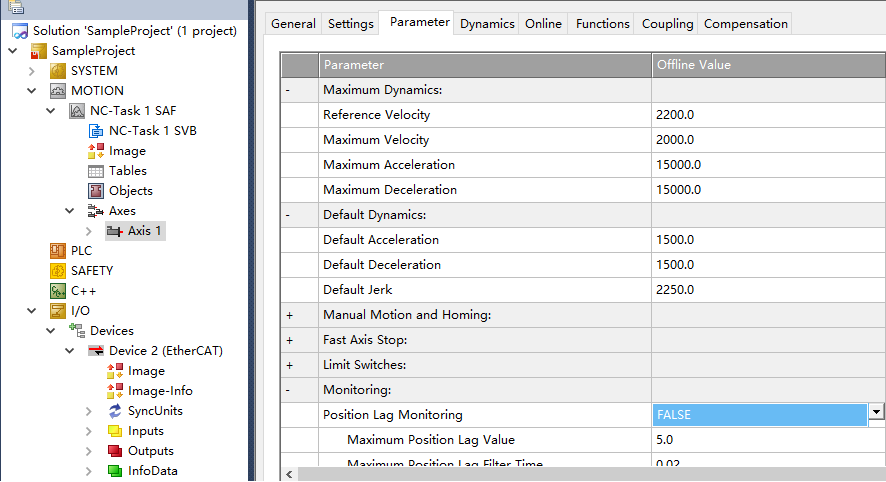Click Device 2 (EtherCAT) icon
Image resolution: width=886 pixels, height=482 pixels.
click(96, 351)
